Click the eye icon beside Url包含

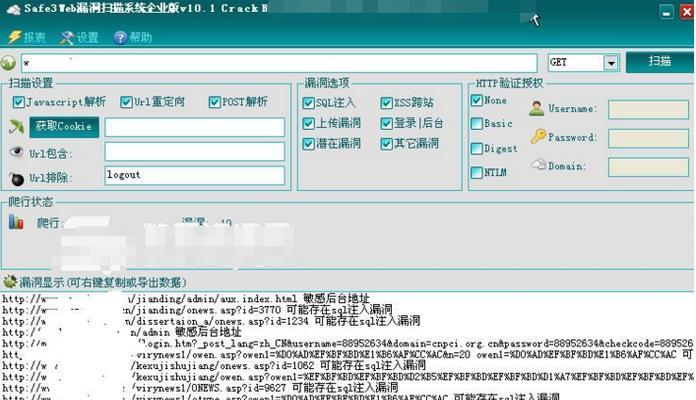16,152
